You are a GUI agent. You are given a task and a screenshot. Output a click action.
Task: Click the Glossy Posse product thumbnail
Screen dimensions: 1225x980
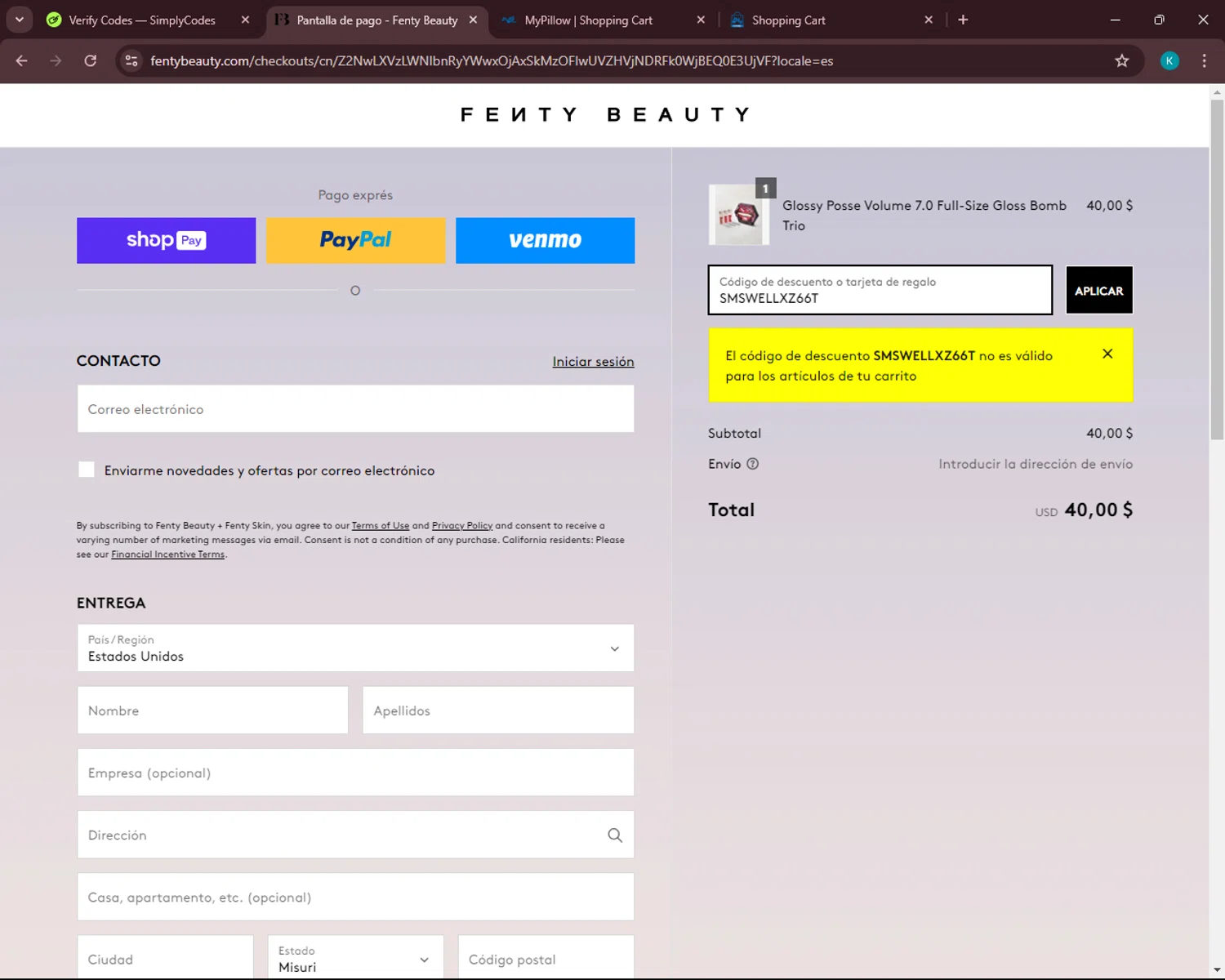point(739,215)
